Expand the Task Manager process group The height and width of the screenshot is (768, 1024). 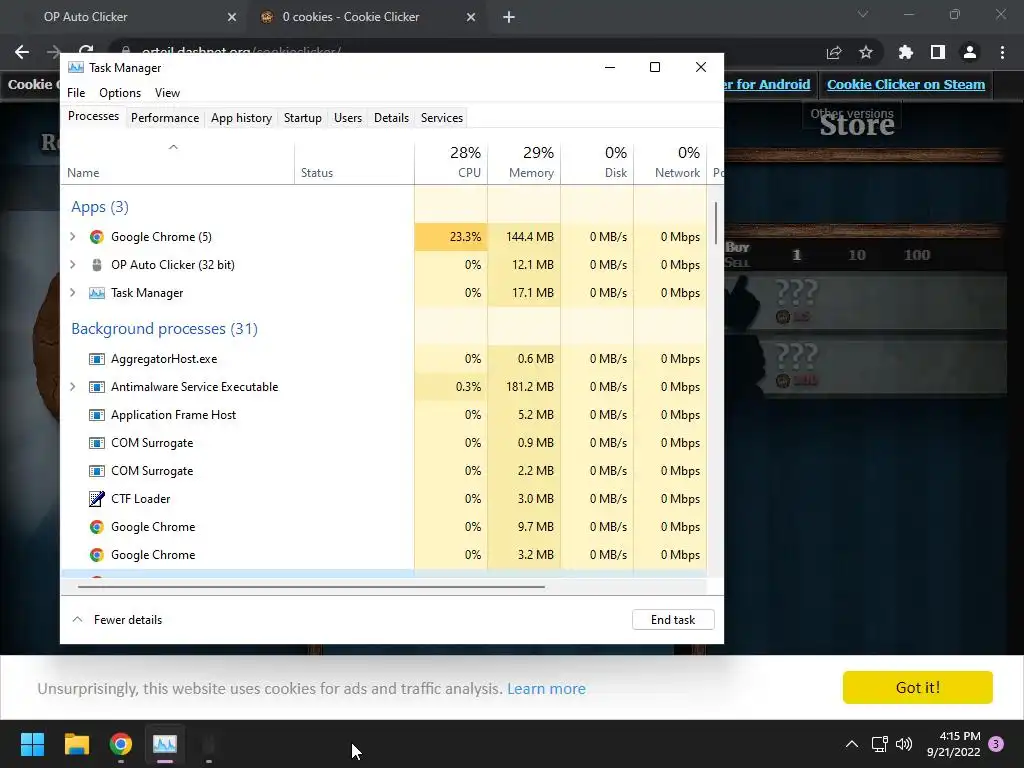click(72, 293)
